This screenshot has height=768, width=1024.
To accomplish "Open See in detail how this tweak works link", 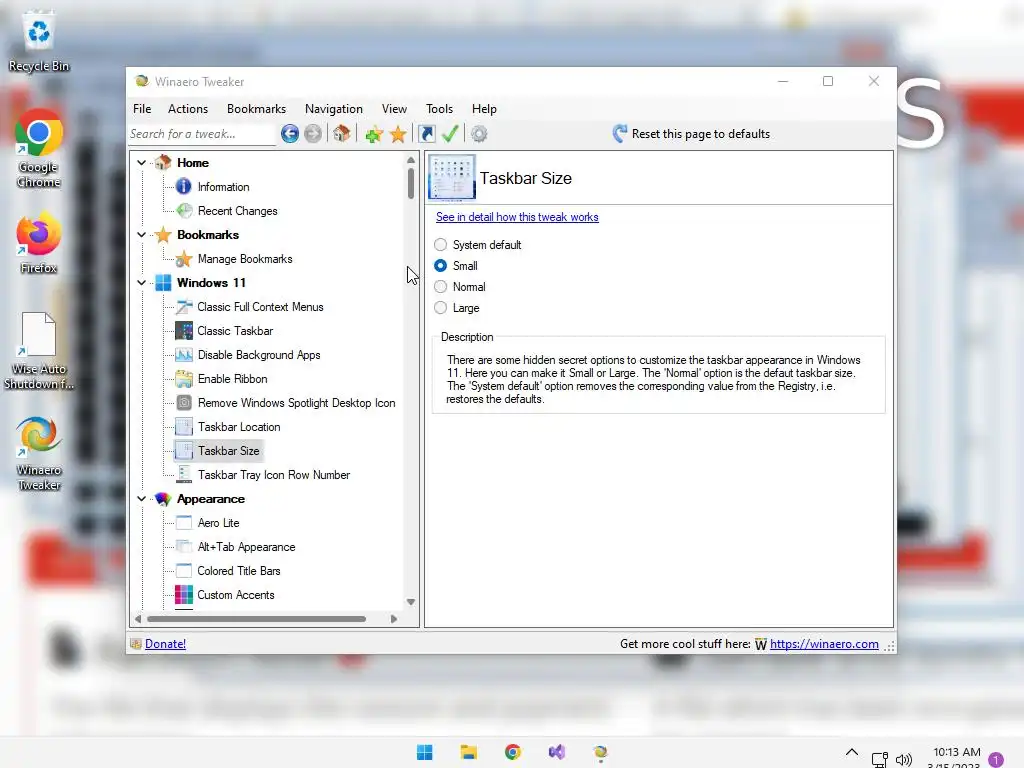I will [x=517, y=217].
